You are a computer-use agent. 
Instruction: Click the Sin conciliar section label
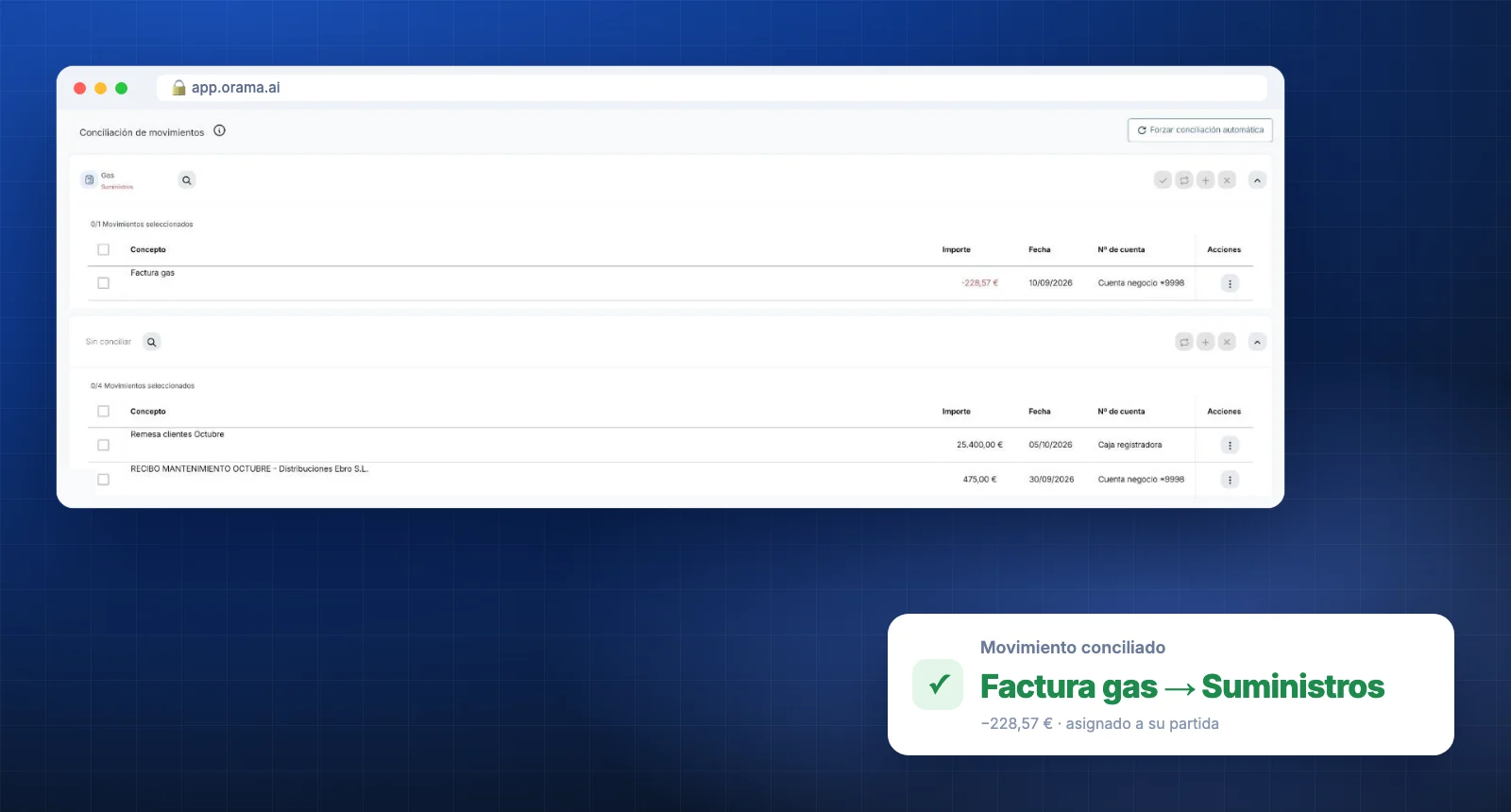click(x=109, y=342)
